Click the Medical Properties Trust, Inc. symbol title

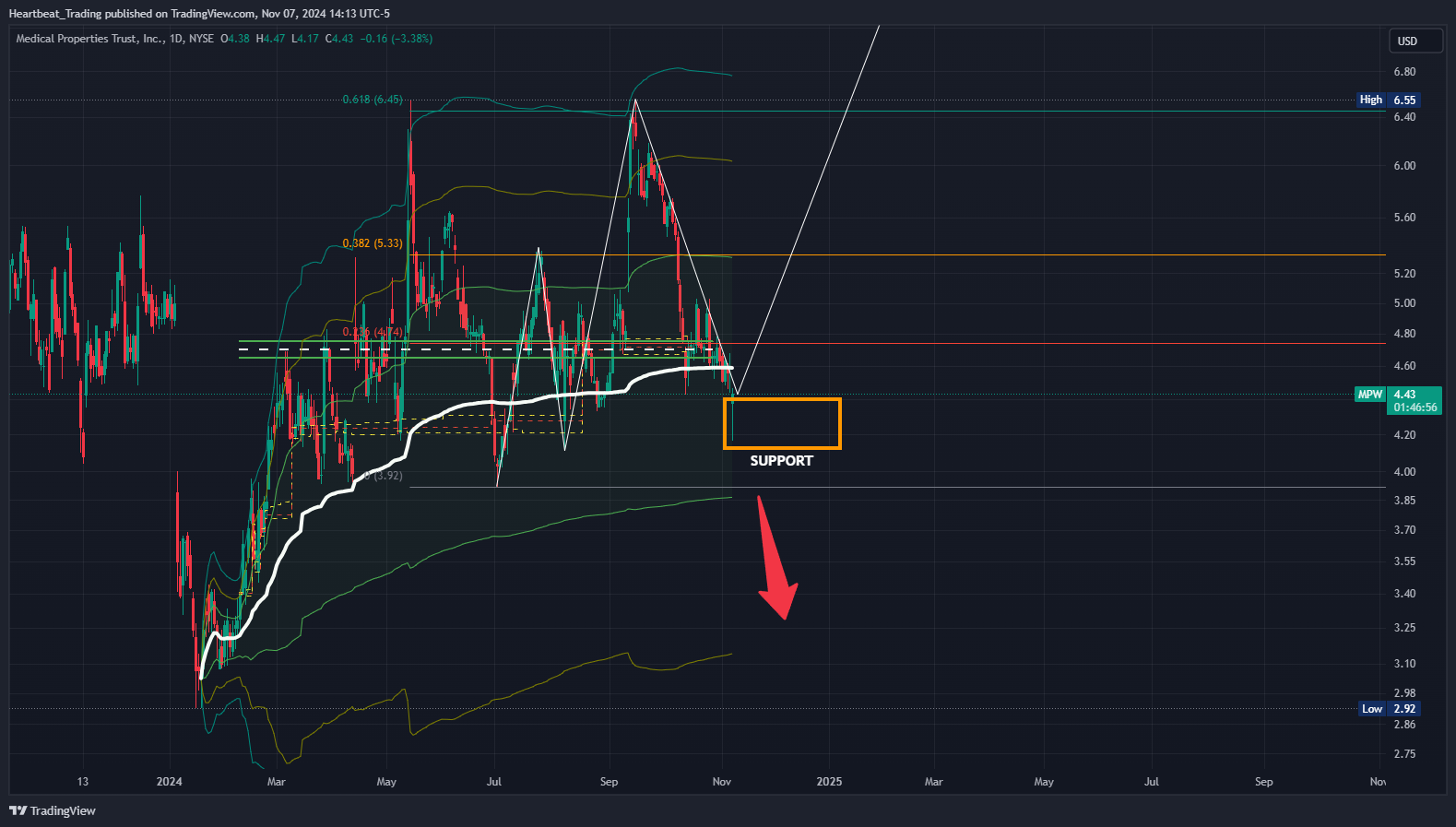[x=90, y=39]
